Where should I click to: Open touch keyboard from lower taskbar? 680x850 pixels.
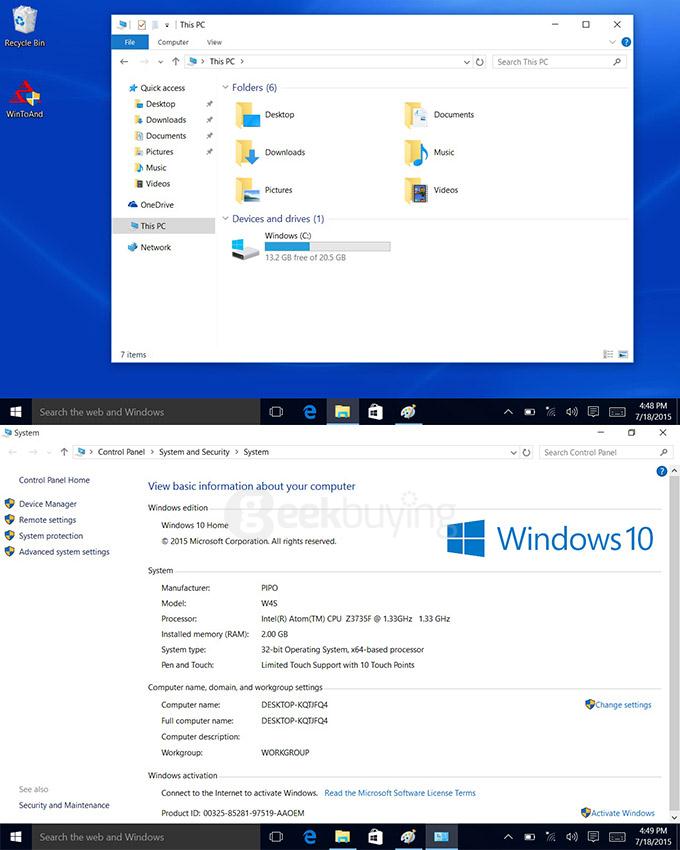[617, 837]
